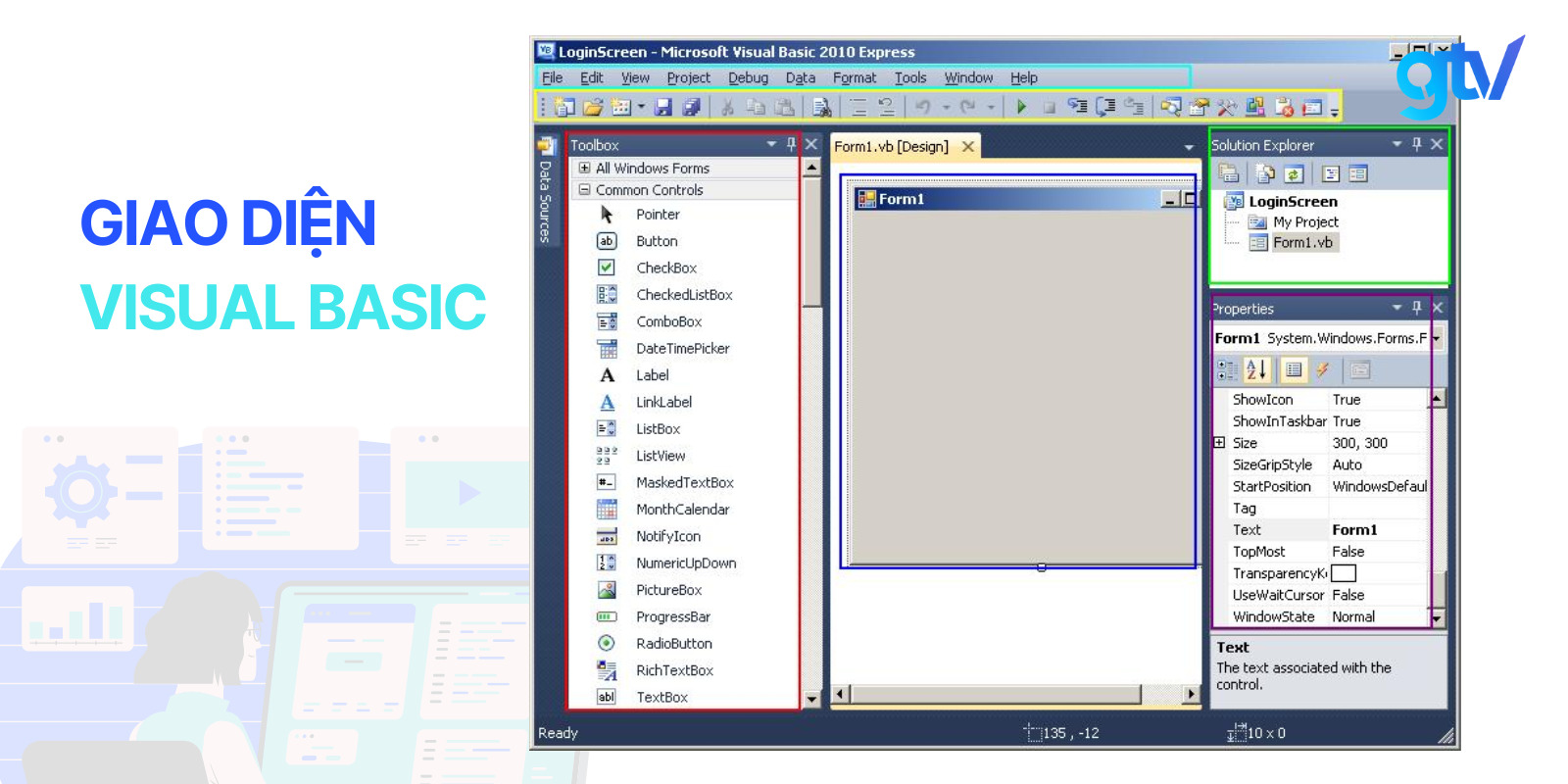Click View Designer icon in Solution Explorer
This screenshot has height=784, width=1568.
[1357, 174]
